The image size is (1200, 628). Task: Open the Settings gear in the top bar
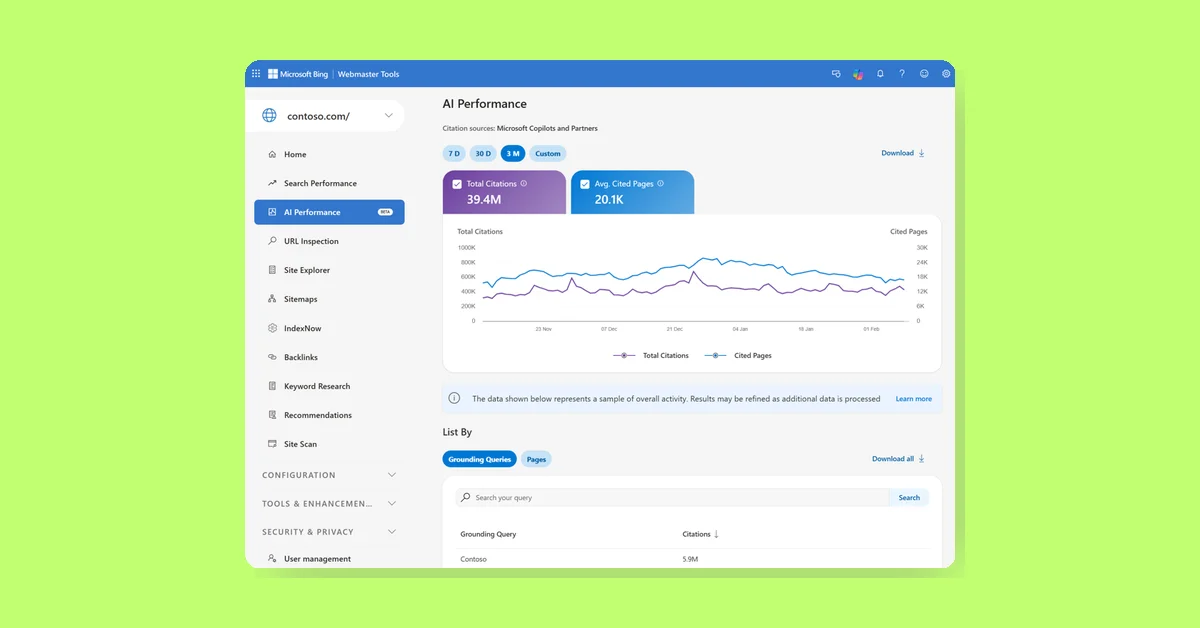click(945, 73)
